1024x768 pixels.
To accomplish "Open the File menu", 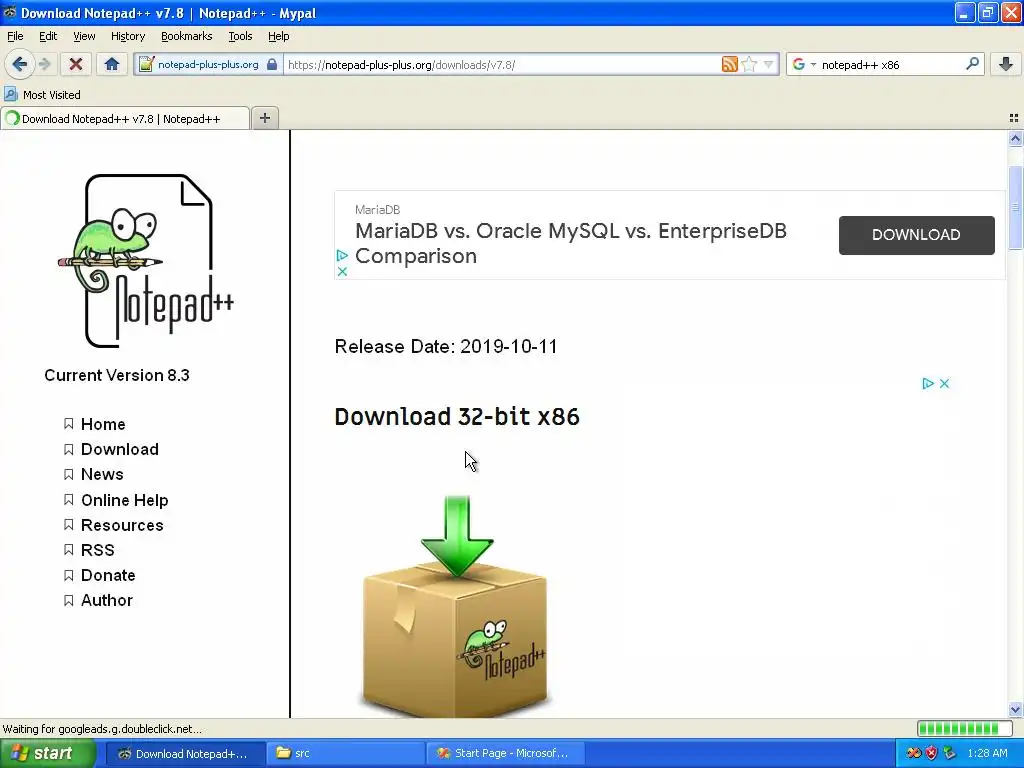I will click(15, 36).
